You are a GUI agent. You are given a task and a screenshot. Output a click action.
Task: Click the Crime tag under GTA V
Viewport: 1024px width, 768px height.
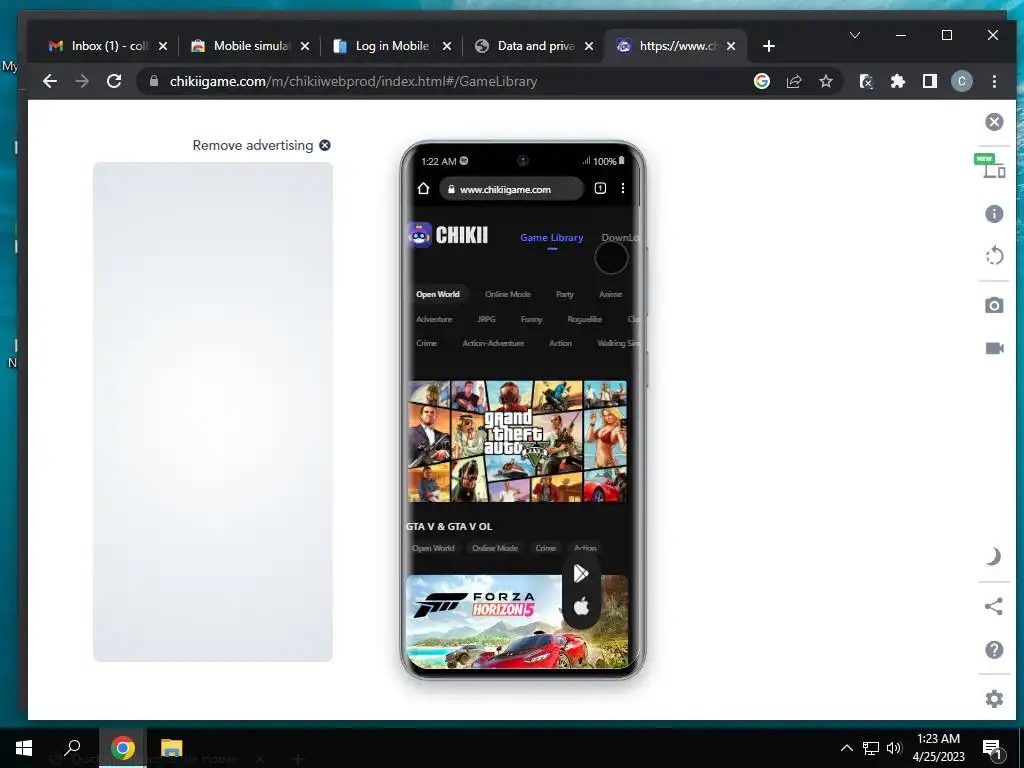546,549
